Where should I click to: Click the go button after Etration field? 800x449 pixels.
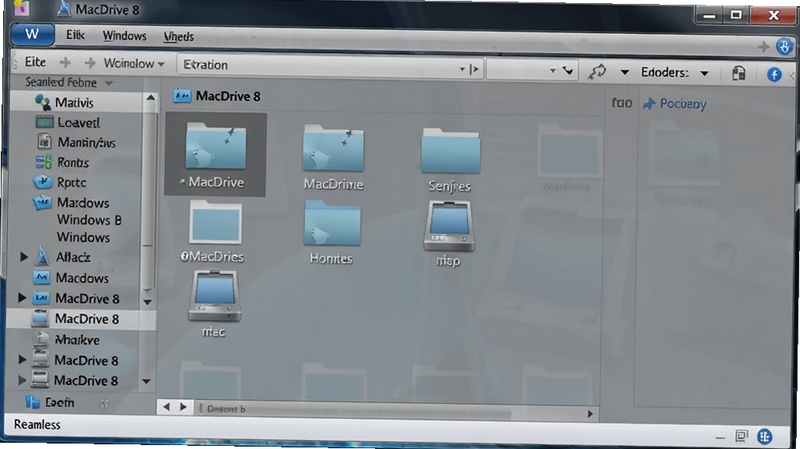point(474,68)
